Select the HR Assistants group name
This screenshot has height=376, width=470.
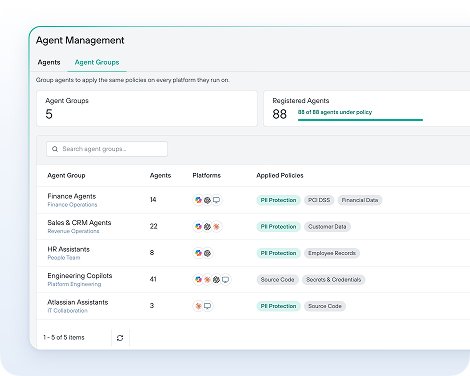coord(69,249)
